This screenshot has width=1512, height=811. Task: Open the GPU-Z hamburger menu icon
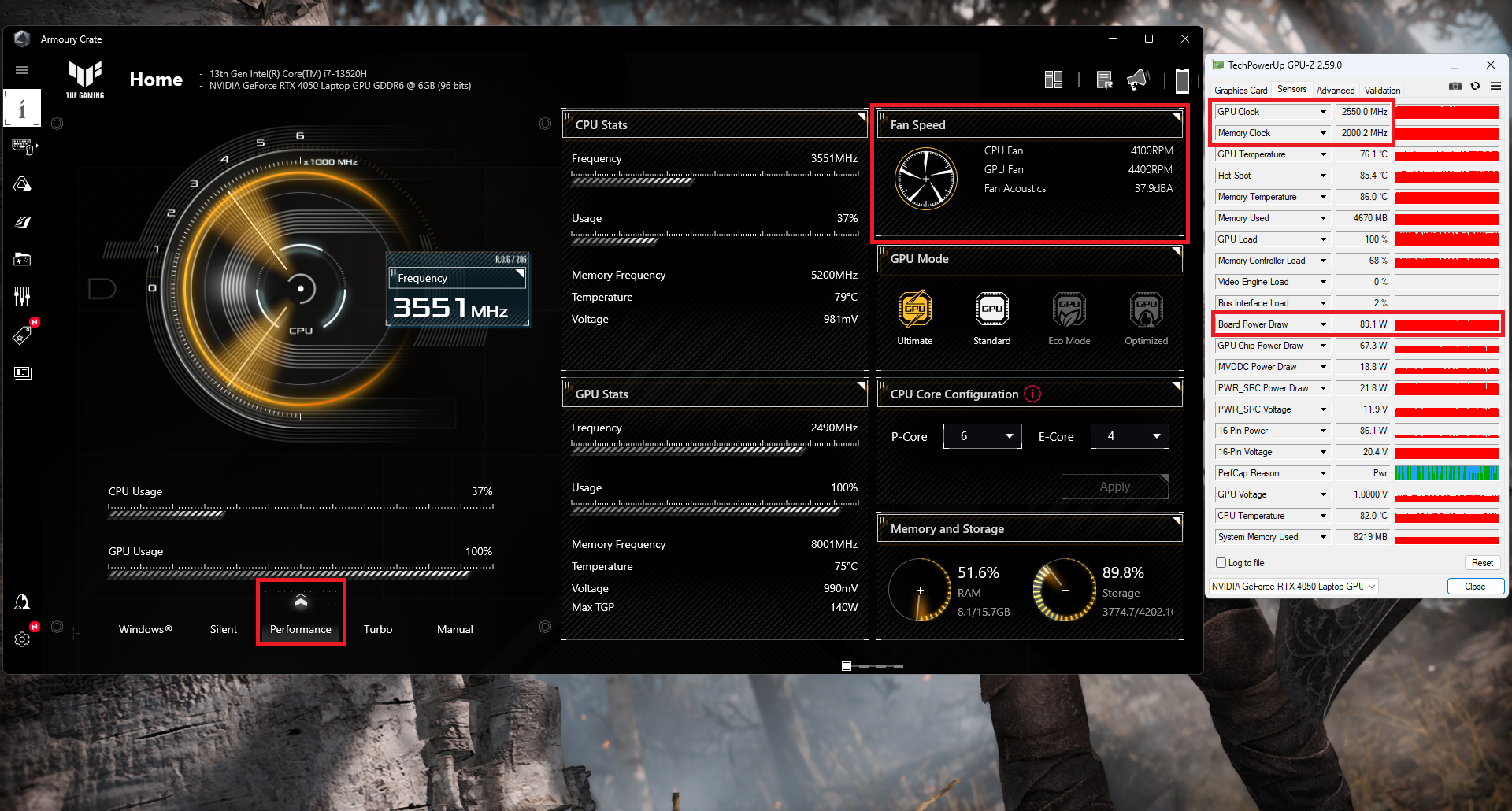1495,86
